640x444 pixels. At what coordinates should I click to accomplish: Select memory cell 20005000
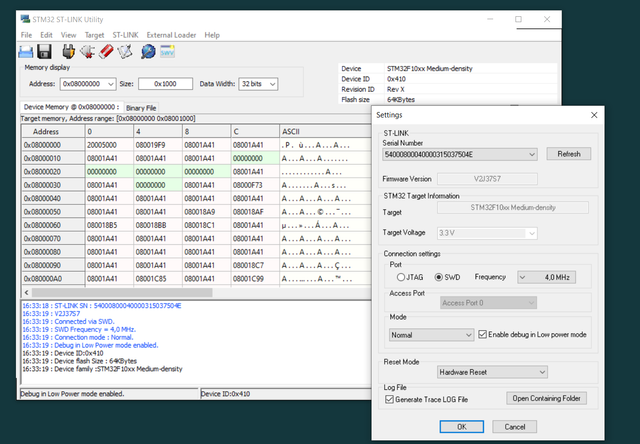109,145
